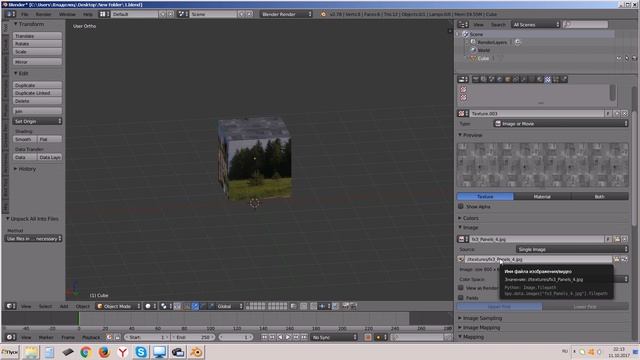The height and width of the screenshot is (360, 640).
Task: Open the All Scenes outliner filter dropdown
Action: point(536,24)
